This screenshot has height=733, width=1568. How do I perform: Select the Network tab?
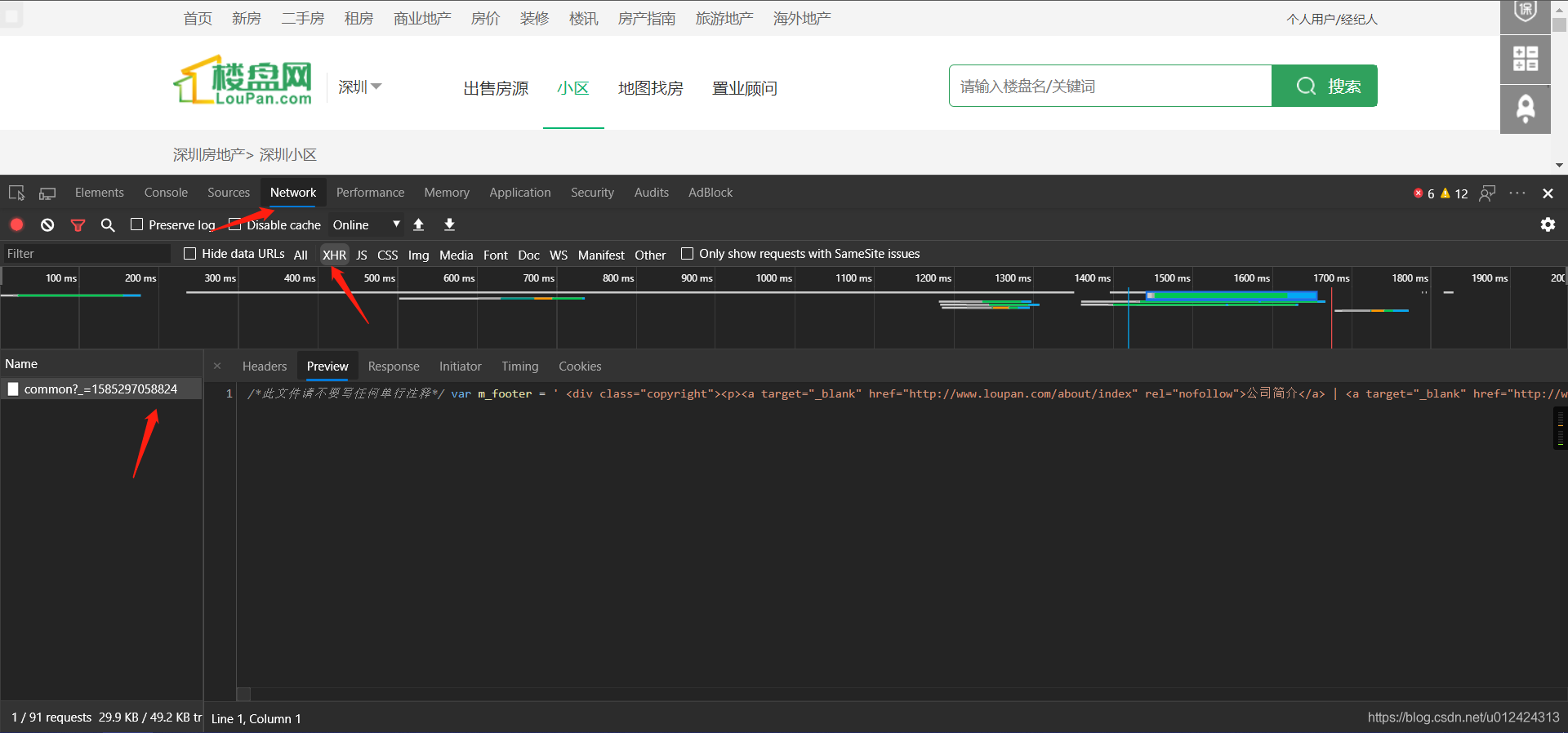coord(293,193)
